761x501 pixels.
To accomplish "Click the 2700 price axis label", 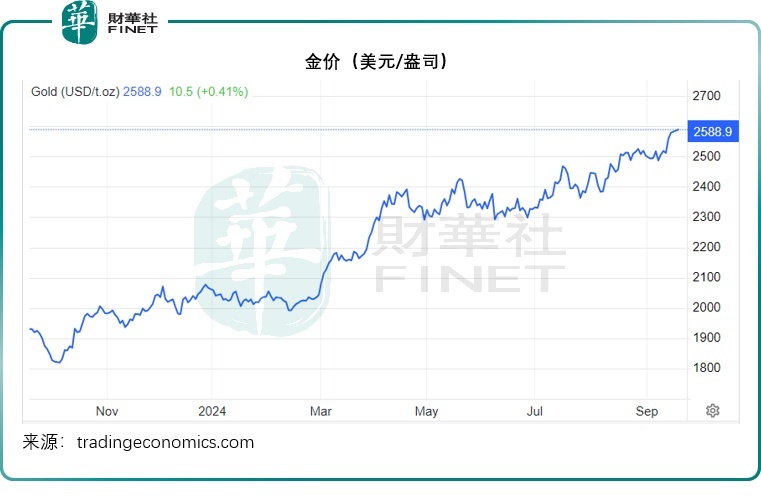I will 706,96.
